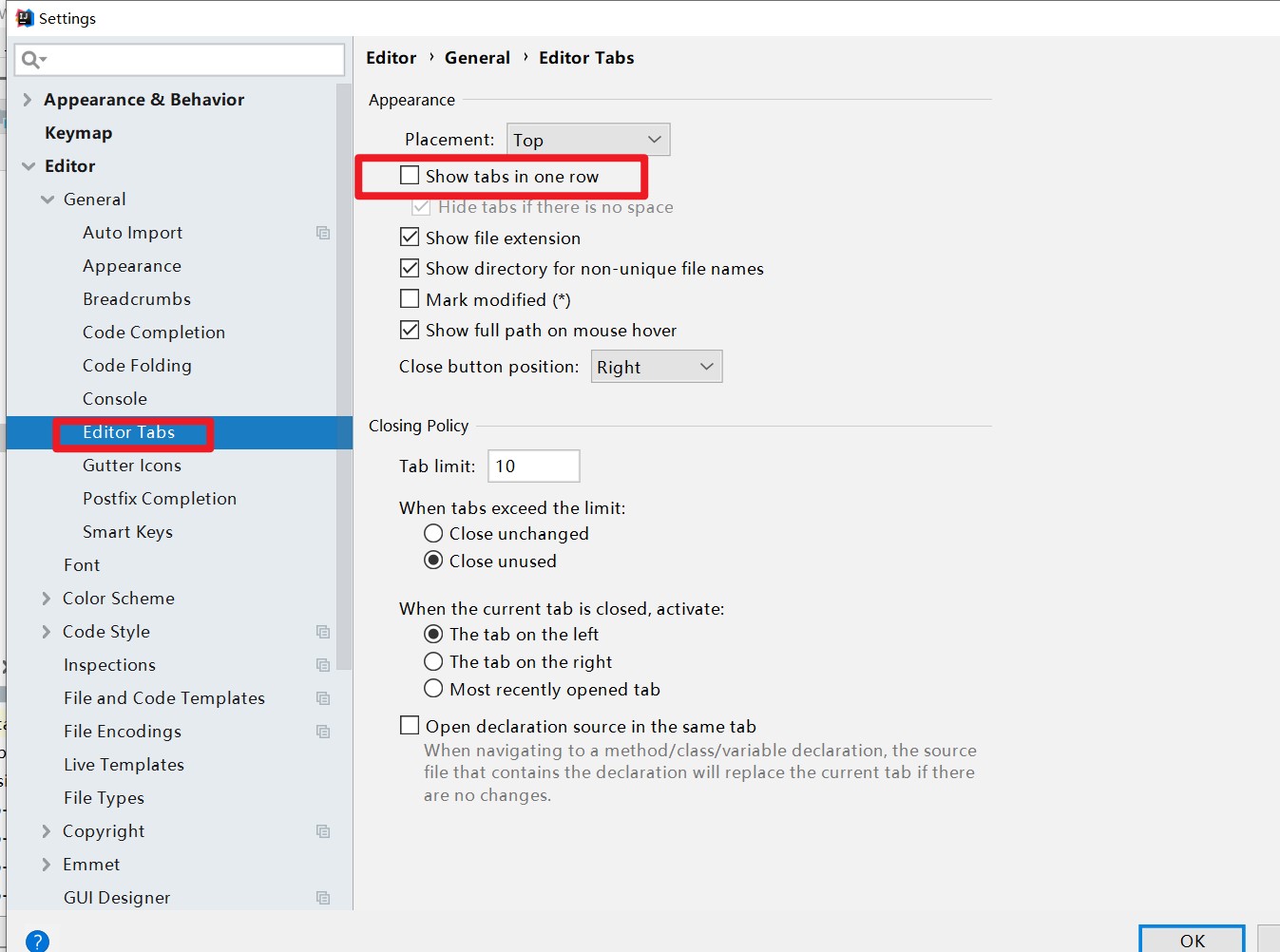Uncheck Show file extension

[x=410, y=238]
